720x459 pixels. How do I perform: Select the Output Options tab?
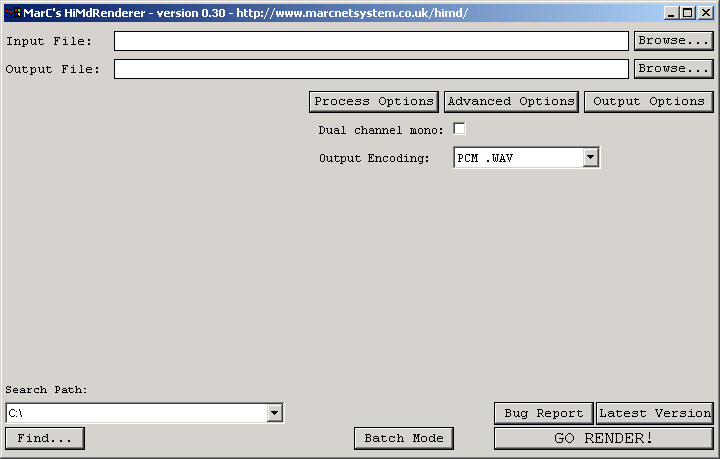pyautogui.click(x=648, y=101)
